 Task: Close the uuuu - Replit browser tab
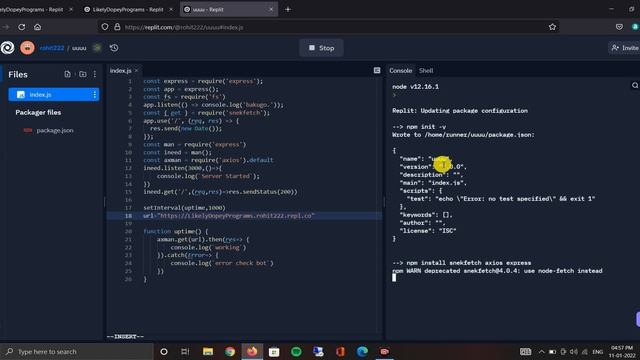pyautogui.click(x=271, y=9)
